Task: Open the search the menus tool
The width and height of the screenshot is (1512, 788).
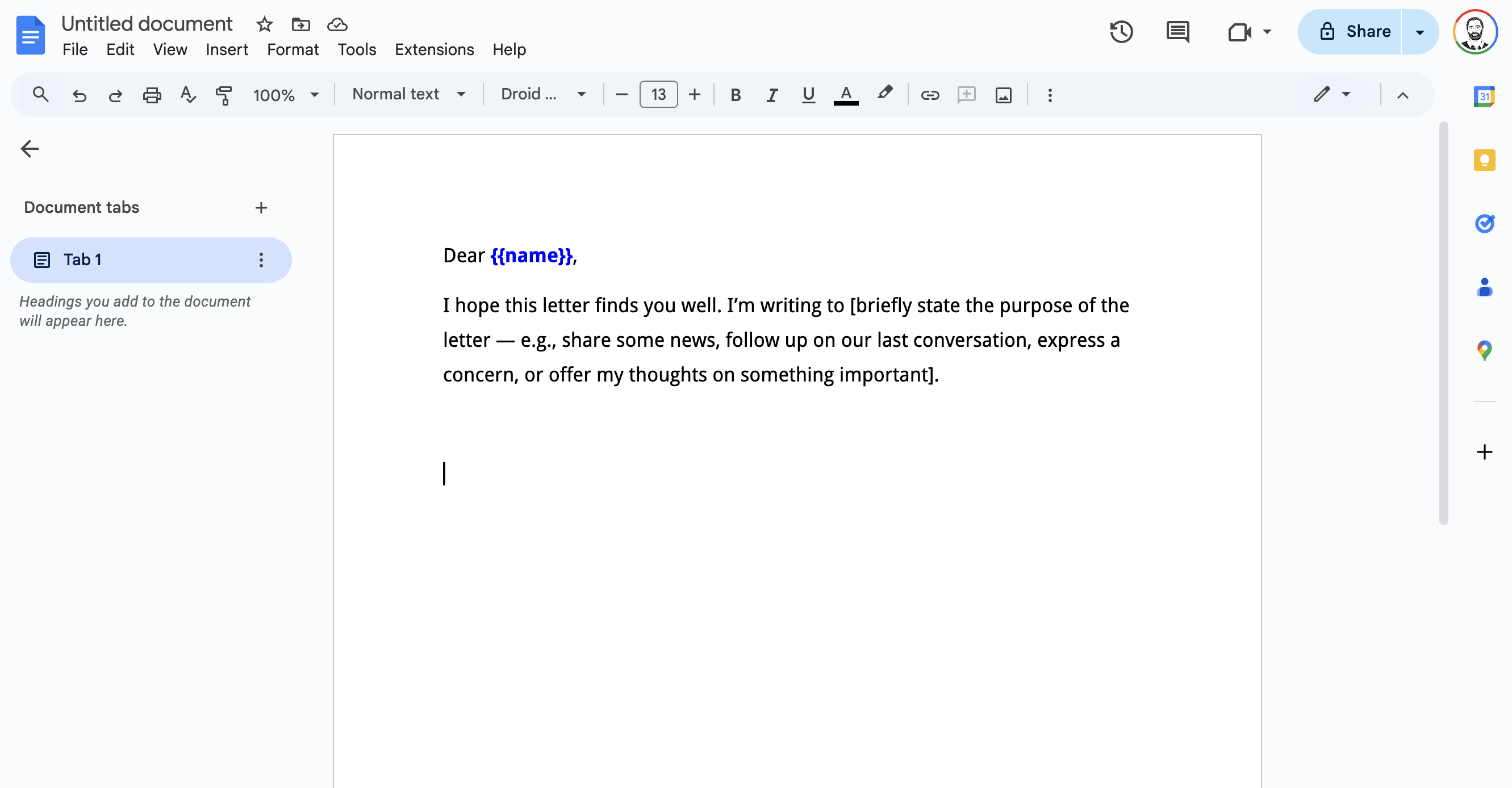Action: coord(40,94)
